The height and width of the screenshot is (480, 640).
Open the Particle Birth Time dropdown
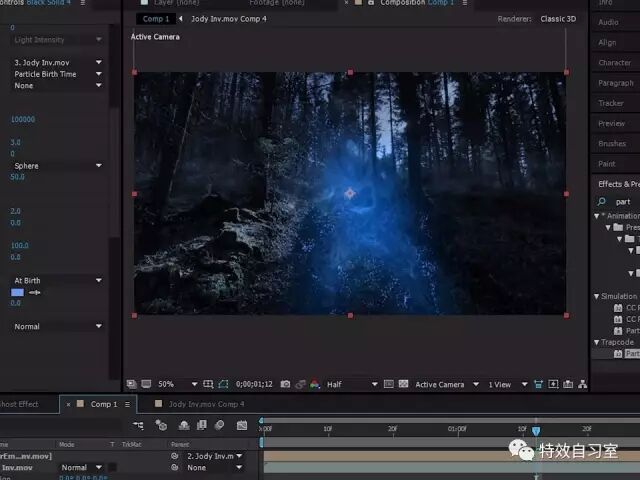[58, 74]
